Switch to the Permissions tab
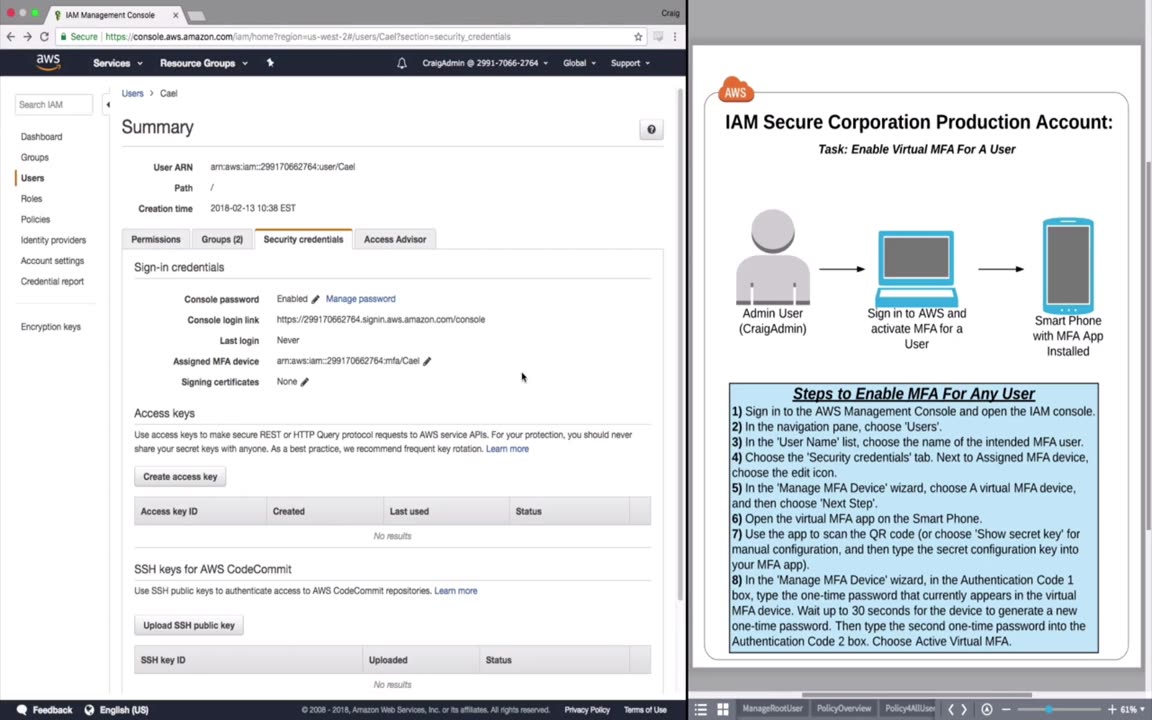This screenshot has width=1152, height=720. point(156,240)
